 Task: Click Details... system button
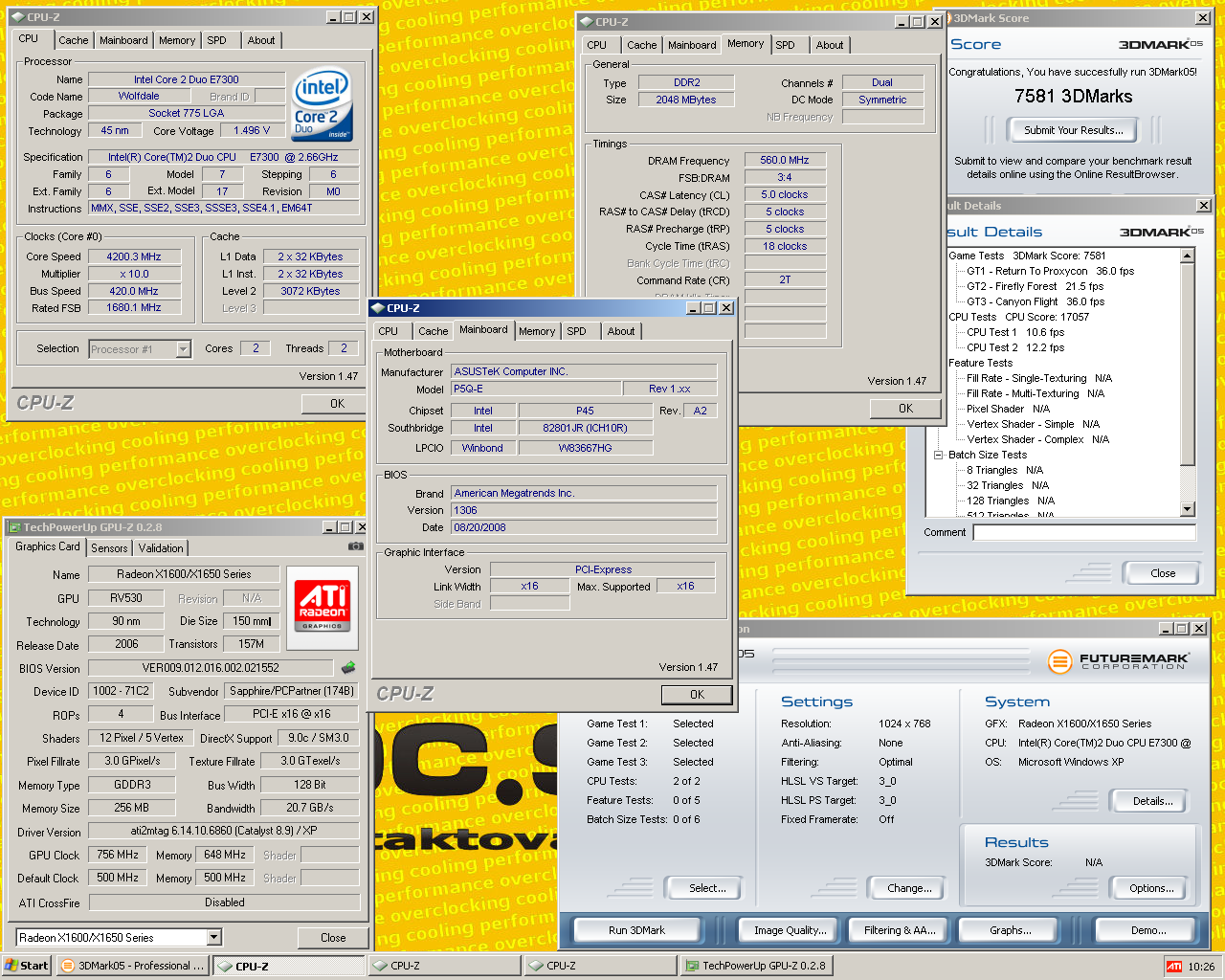coord(1152,801)
